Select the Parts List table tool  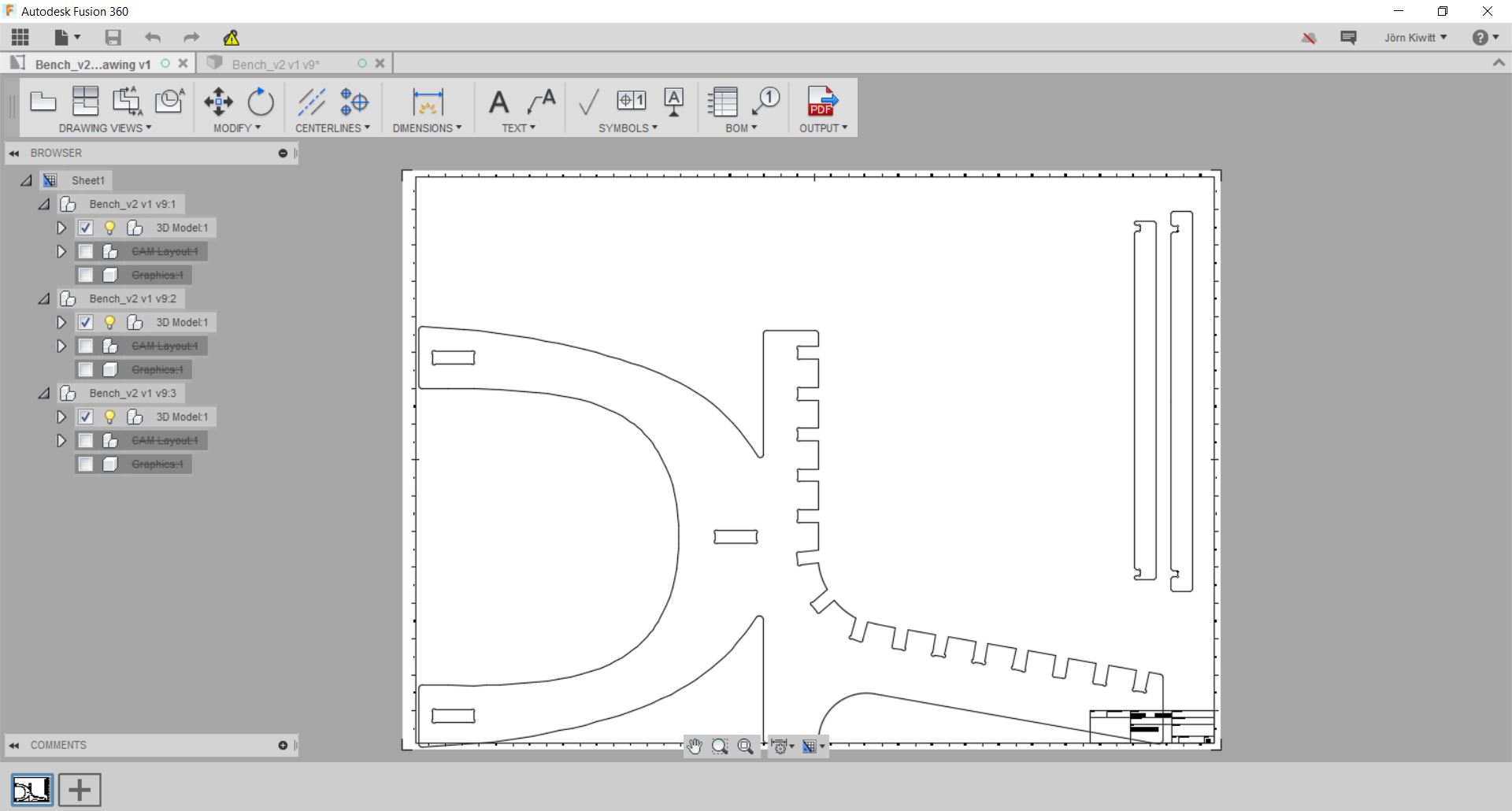[722, 101]
